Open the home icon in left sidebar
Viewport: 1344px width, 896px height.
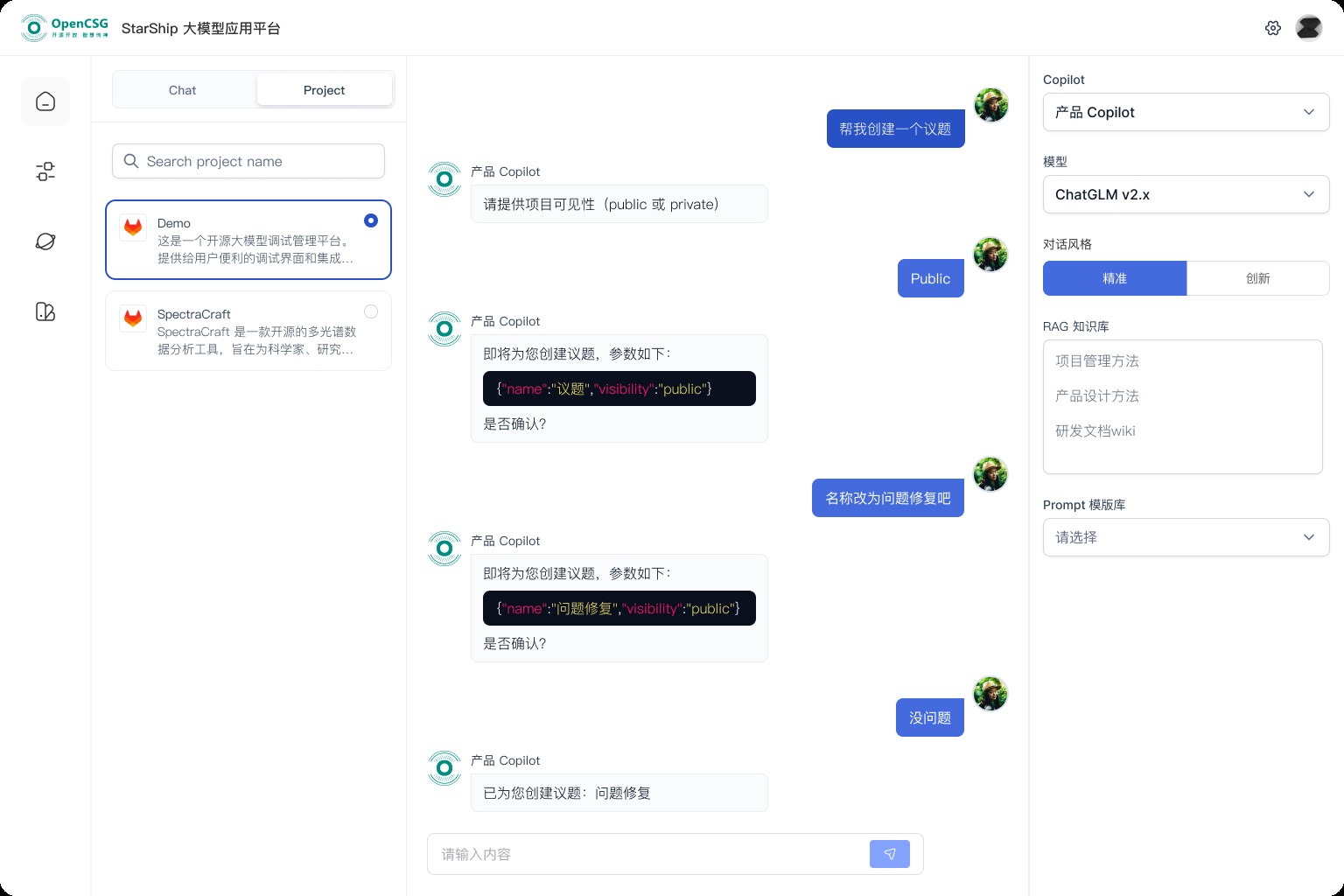click(45, 101)
